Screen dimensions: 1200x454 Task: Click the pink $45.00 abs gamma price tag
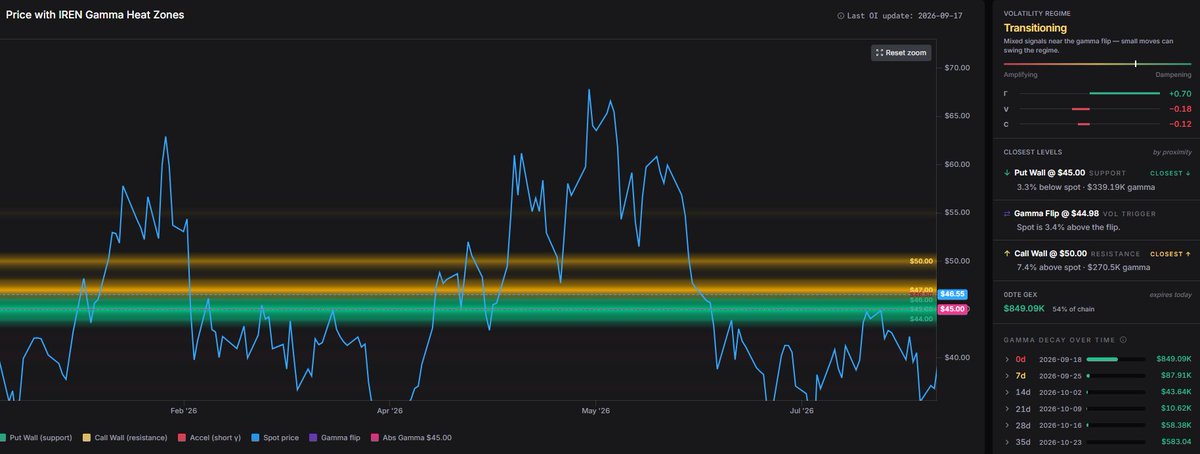point(953,309)
